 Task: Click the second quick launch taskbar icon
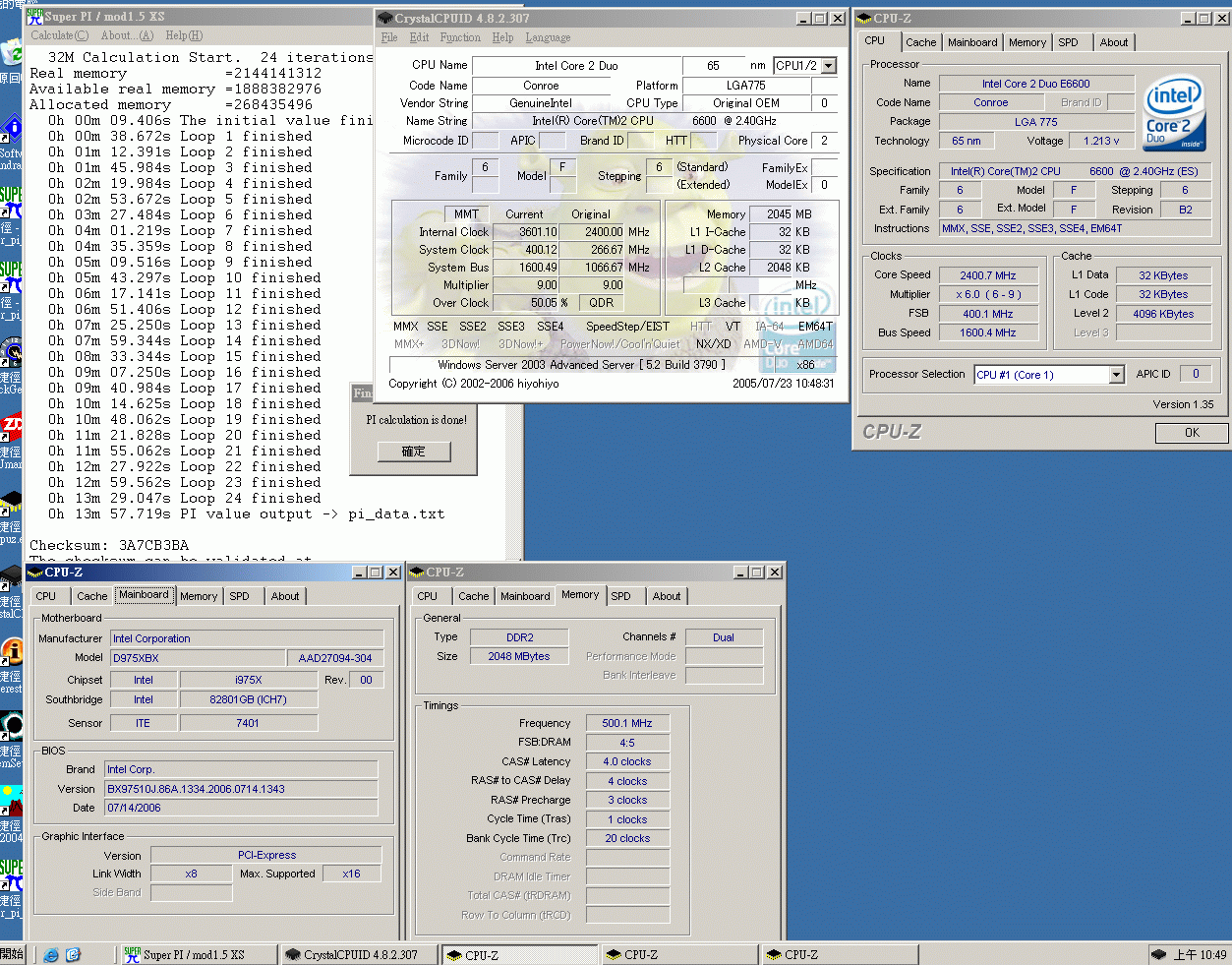(73, 954)
